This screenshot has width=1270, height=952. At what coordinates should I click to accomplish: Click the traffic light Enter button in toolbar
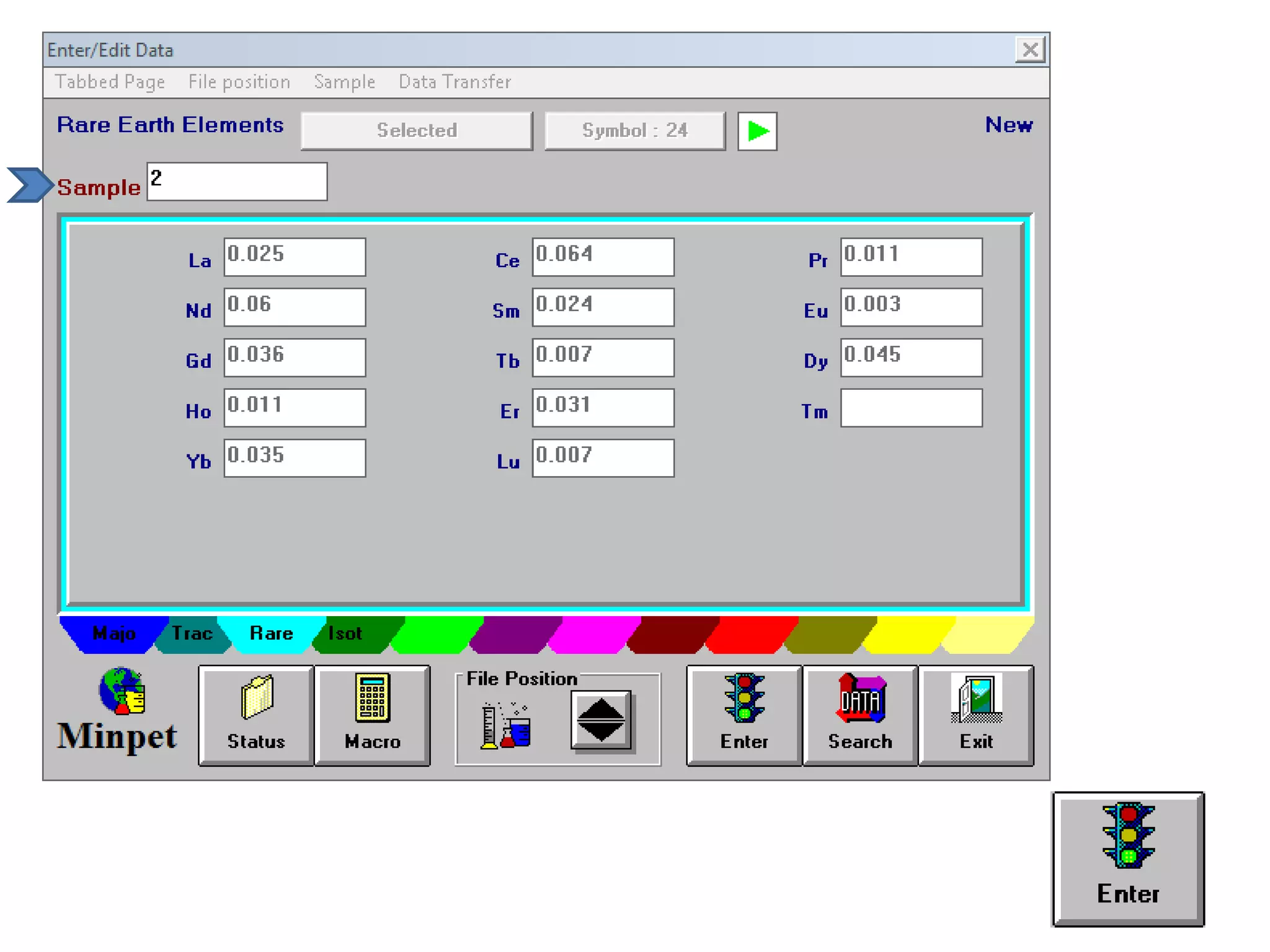click(x=744, y=715)
